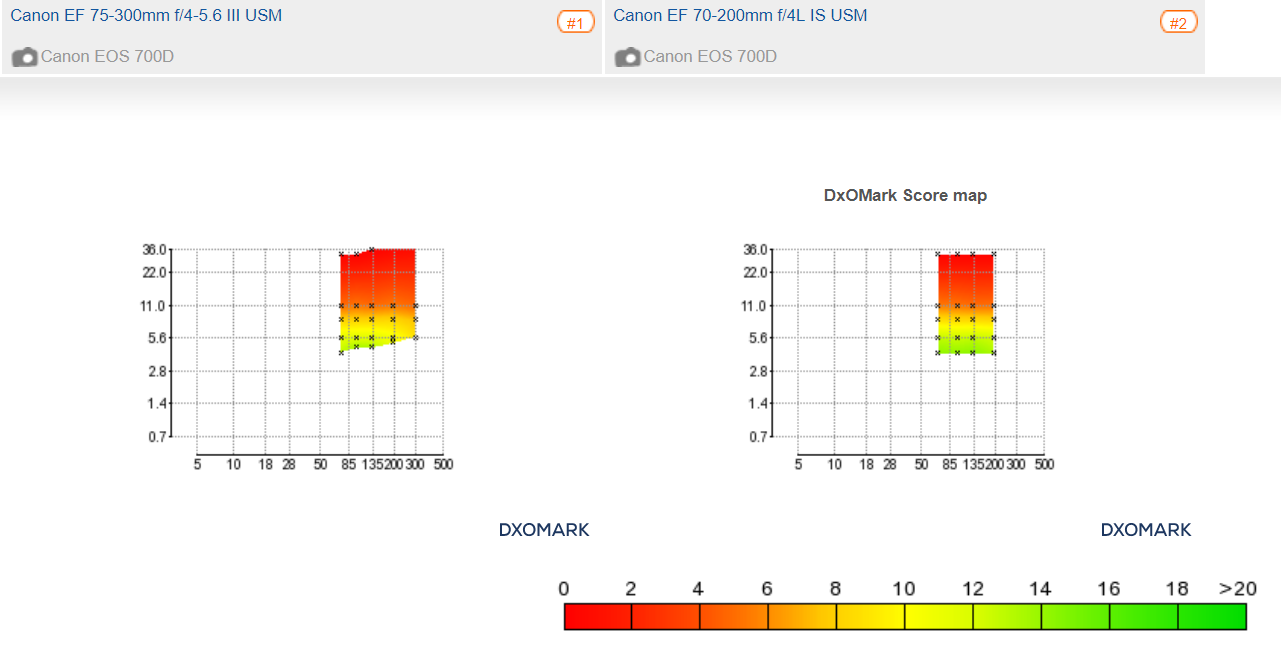This screenshot has width=1281, height=663.
Task: Click the 5.6 aperture label on the right chart
Action: click(759, 338)
